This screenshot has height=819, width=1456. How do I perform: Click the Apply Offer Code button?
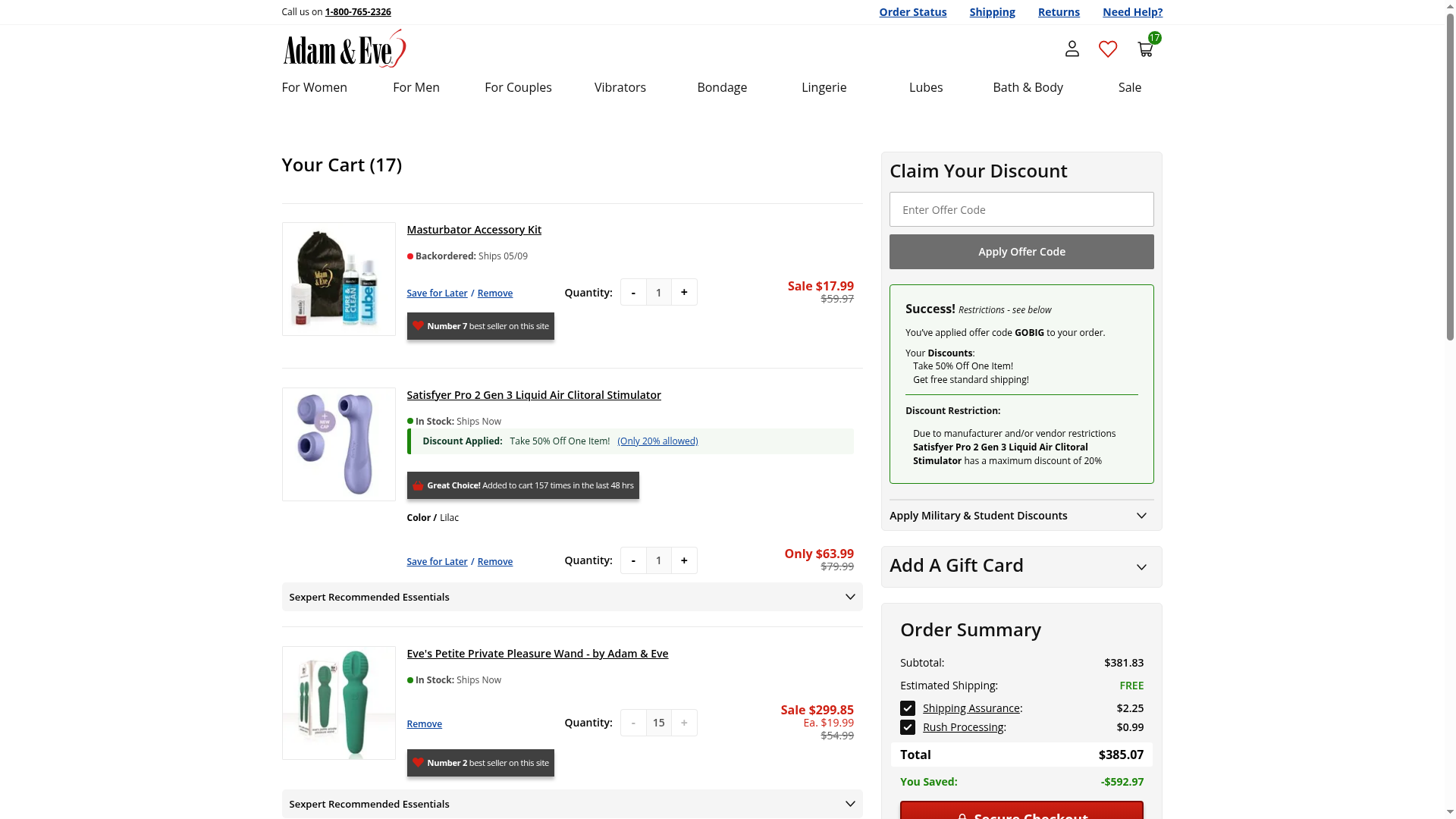click(1021, 252)
